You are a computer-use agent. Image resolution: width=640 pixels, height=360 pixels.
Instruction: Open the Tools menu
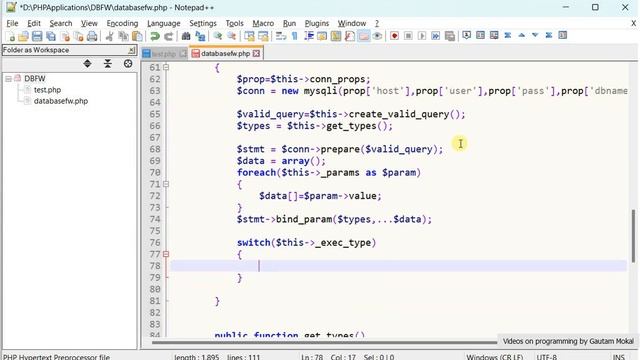(x=234, y=23)
